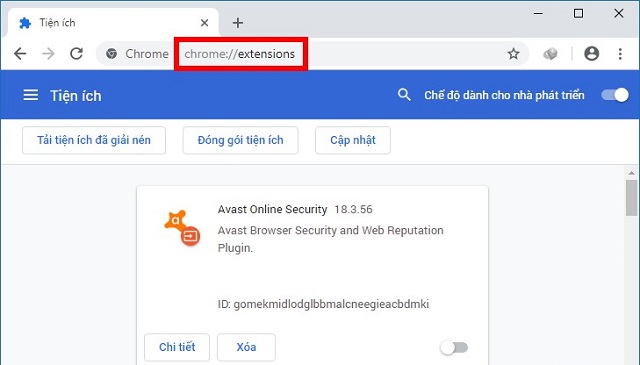Click the Chrome site info icon
Viewport: 640px width, 365px height.
(111, 53)
